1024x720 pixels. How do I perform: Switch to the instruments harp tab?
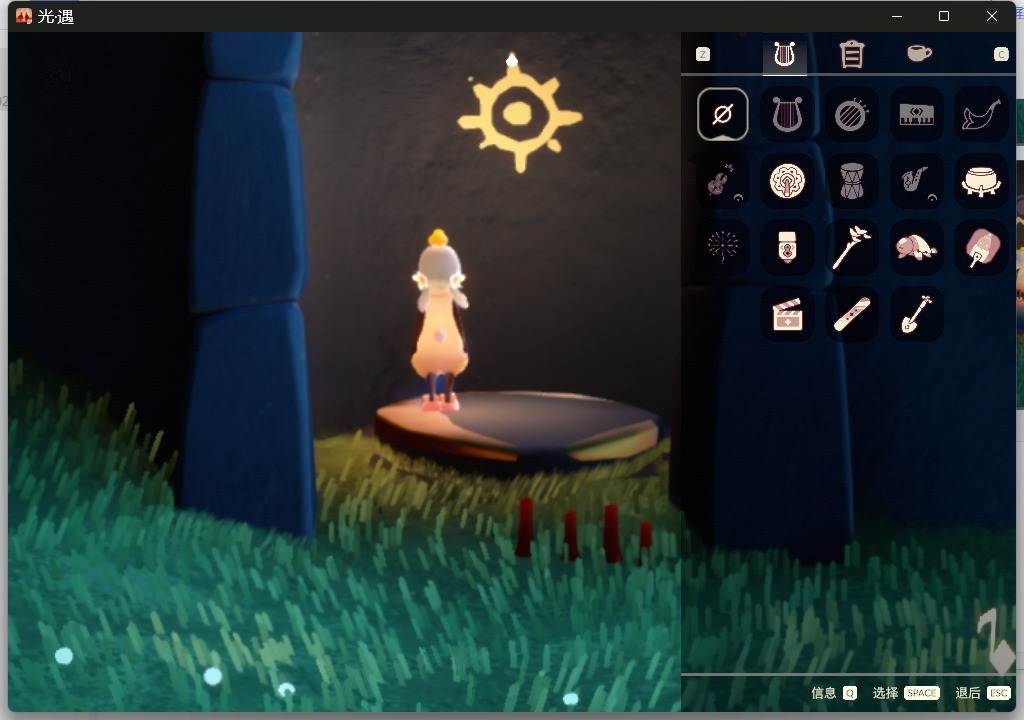click(784, 54)
